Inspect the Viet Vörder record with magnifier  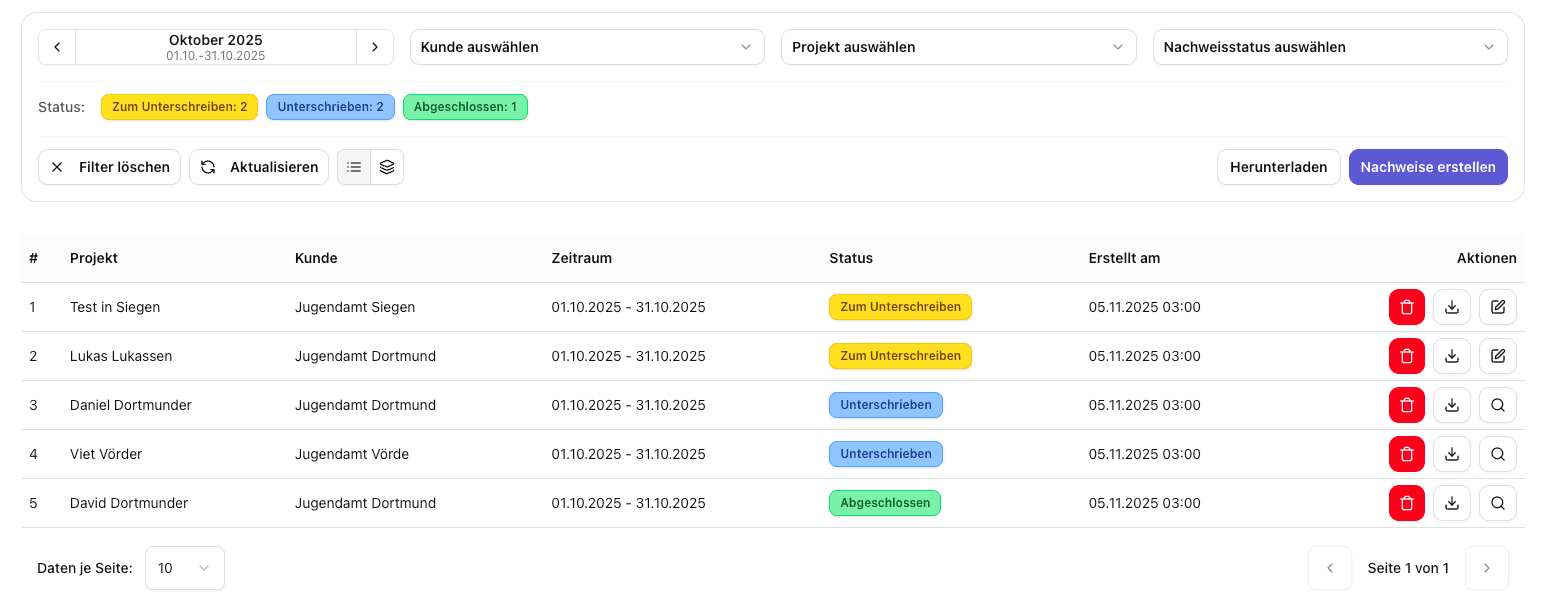(1497, 454)
